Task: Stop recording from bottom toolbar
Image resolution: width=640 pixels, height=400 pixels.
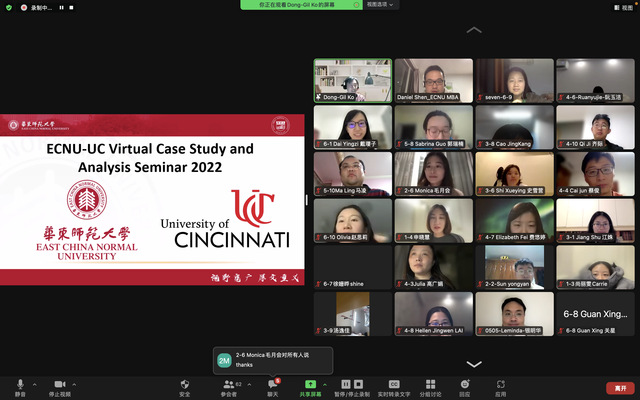Action: coord(358,384)
